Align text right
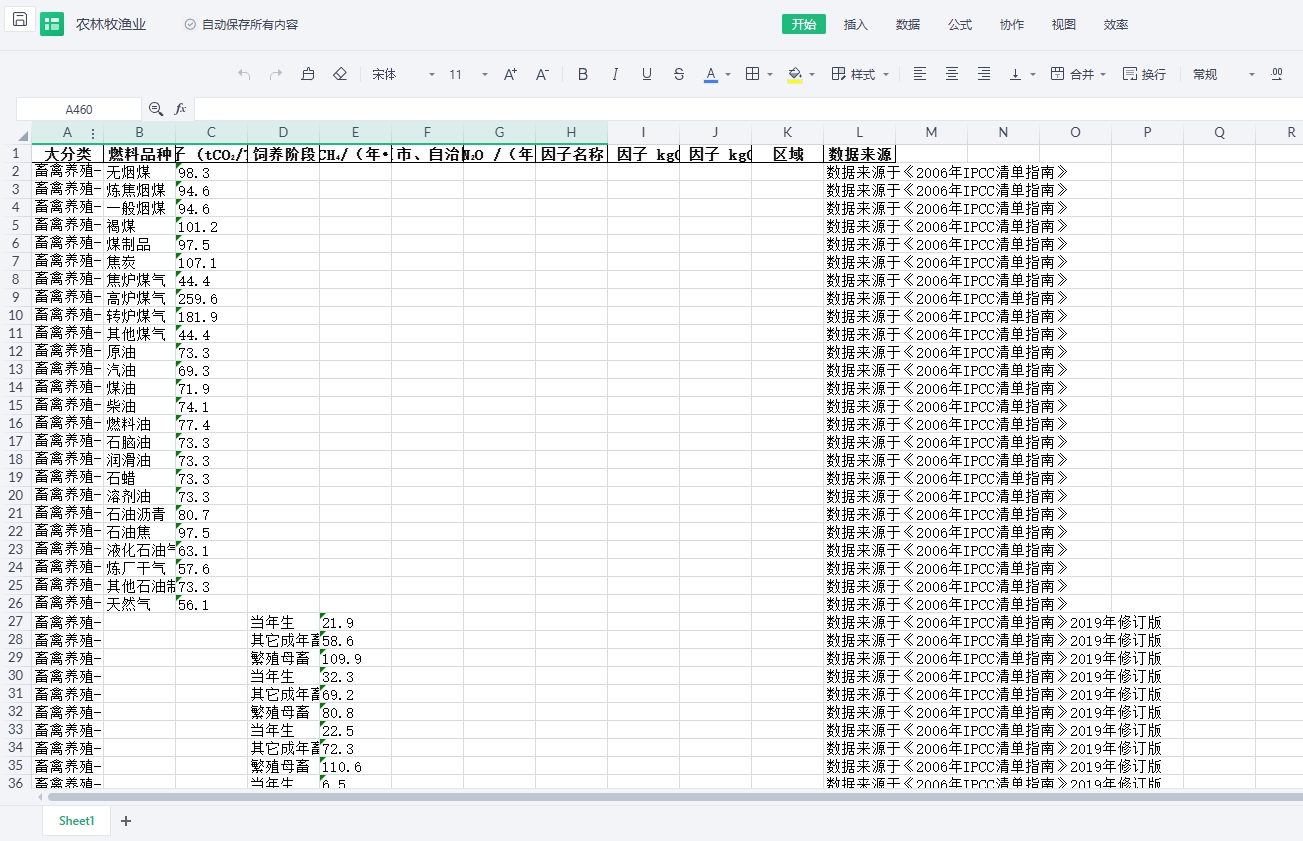The height and width of the screenshot is (841, 1303). (984, 74)
